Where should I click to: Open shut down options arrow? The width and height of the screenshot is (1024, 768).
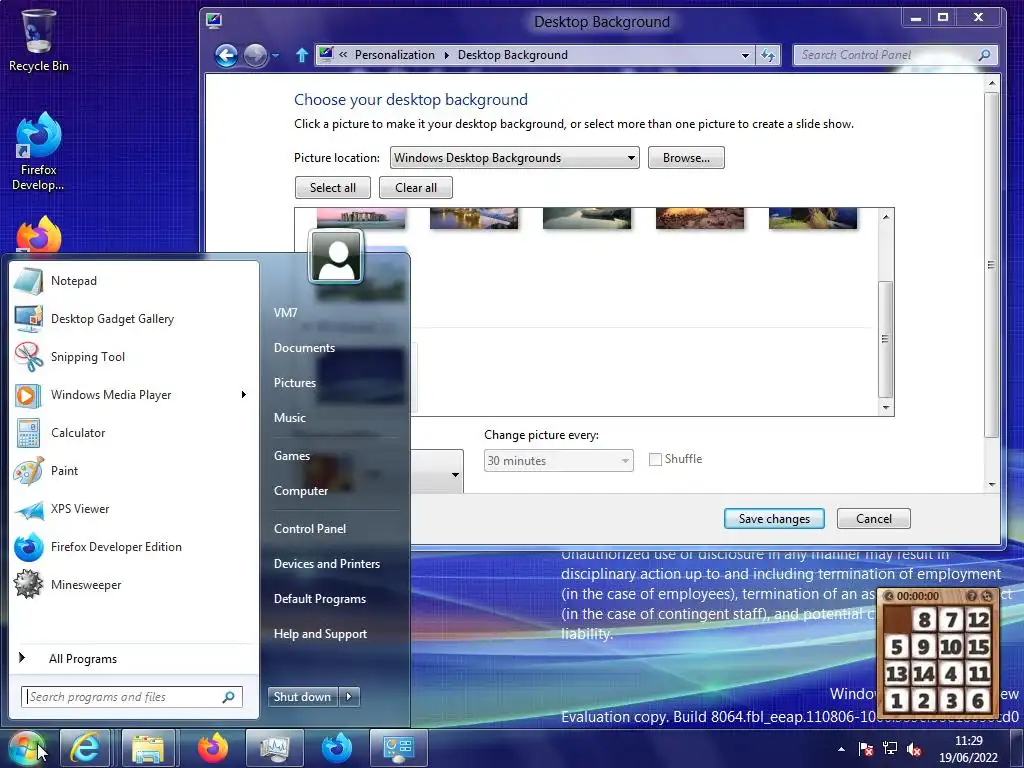coord(349,697)
